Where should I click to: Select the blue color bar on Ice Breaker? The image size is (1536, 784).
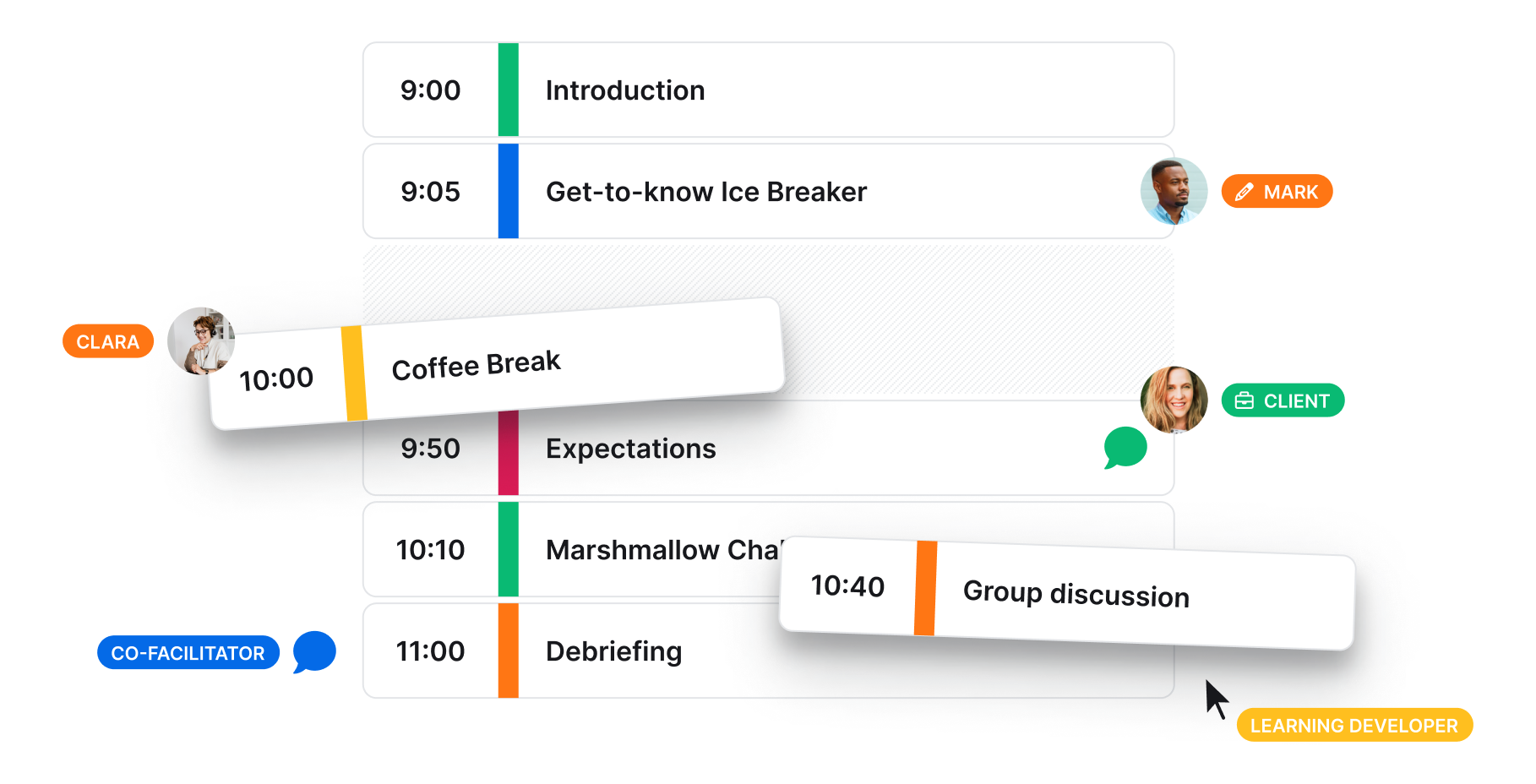(508, 191)
